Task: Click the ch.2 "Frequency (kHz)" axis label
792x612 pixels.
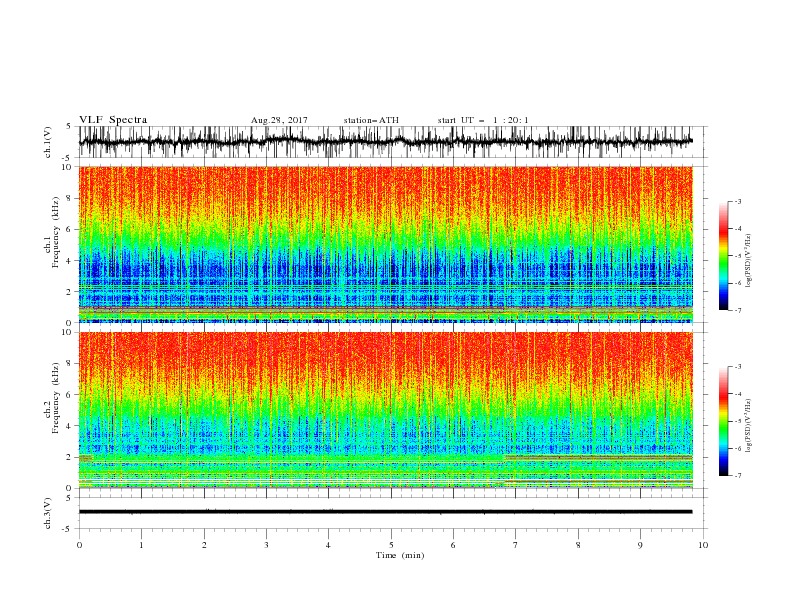Action: 55,398
